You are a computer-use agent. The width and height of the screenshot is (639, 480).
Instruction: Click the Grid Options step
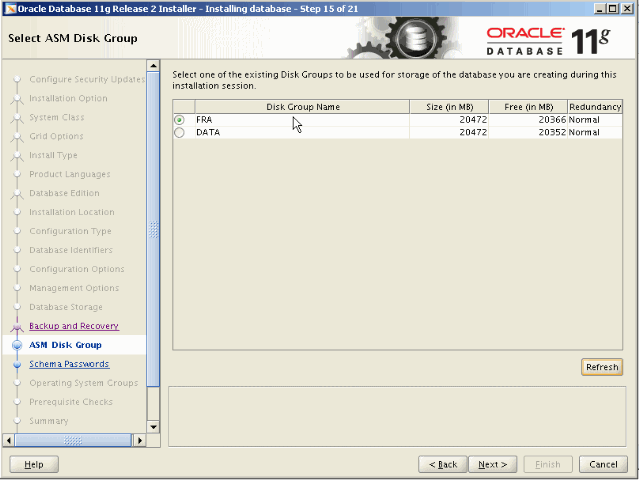pos(56,137)
